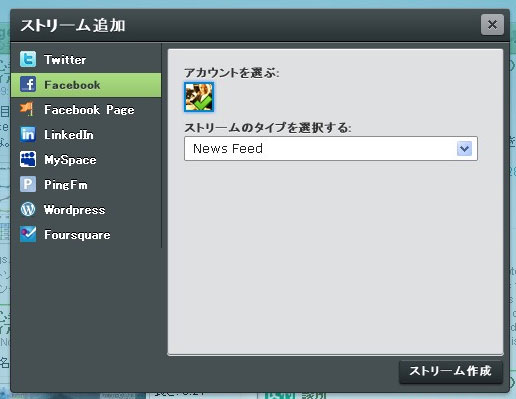Pick the Wordpress label in sidebar
Screen dimensions: 516x399
pyautogui.click(x=75, y=210)
